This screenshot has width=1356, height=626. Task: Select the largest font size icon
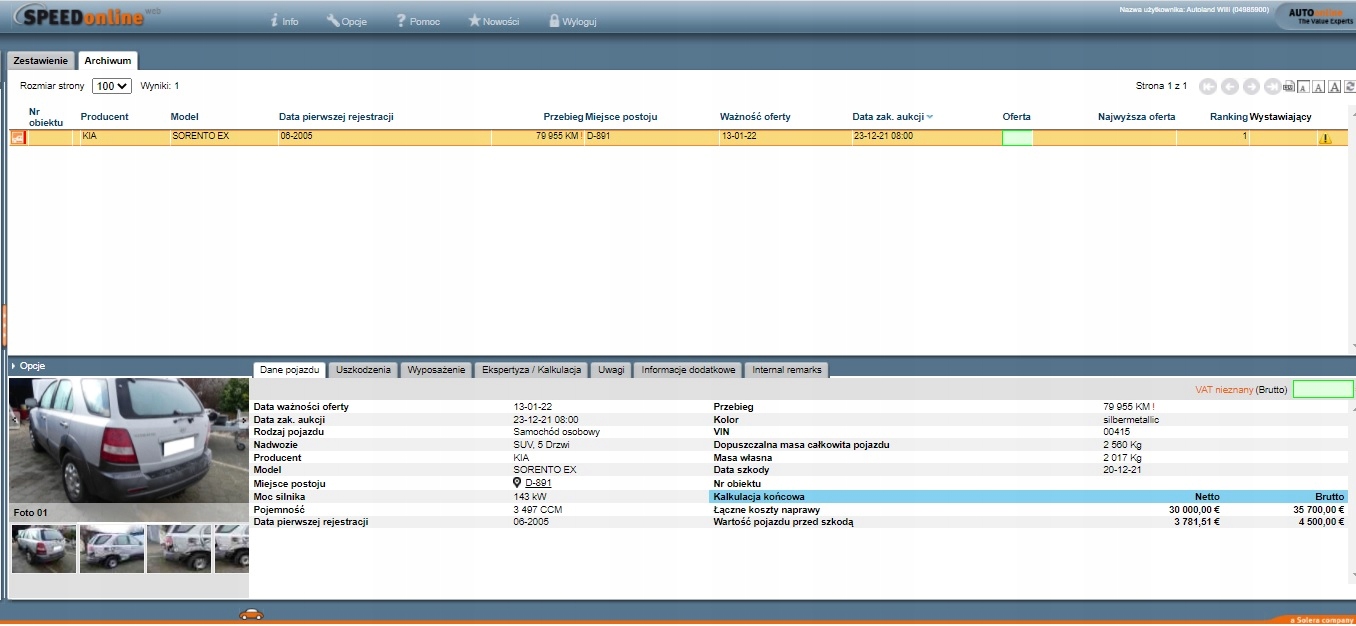tap(1334, 87)
